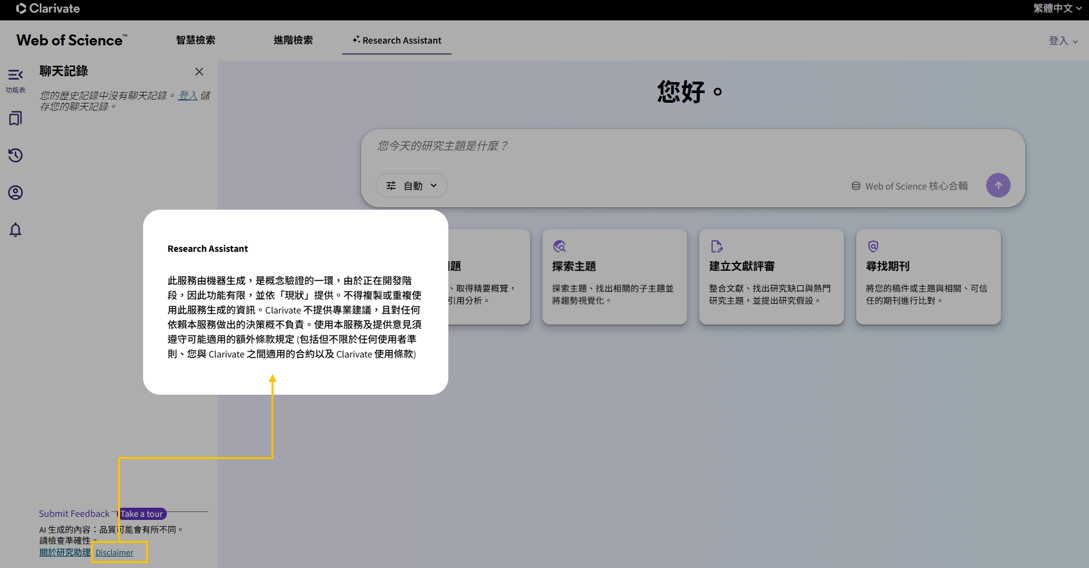Click the Research Assistant popup title
1089x568 pixels.
tap(208, 249)
